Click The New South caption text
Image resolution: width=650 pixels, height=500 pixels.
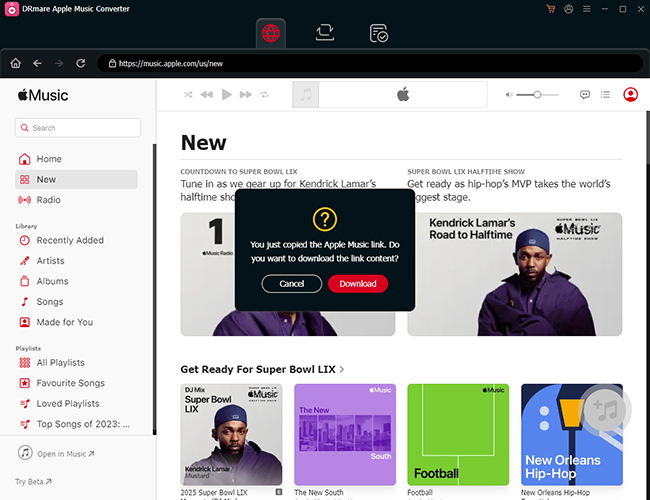point(319,492)
